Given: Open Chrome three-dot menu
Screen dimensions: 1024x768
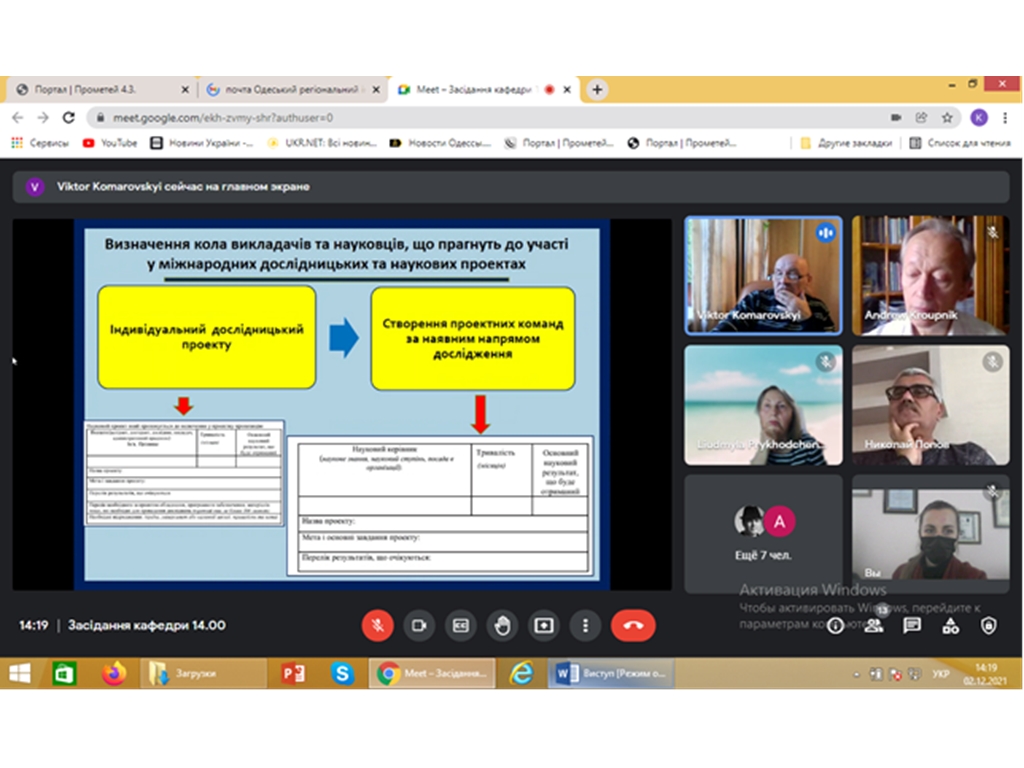Looking at the screenshot, I should point(1006,118).
